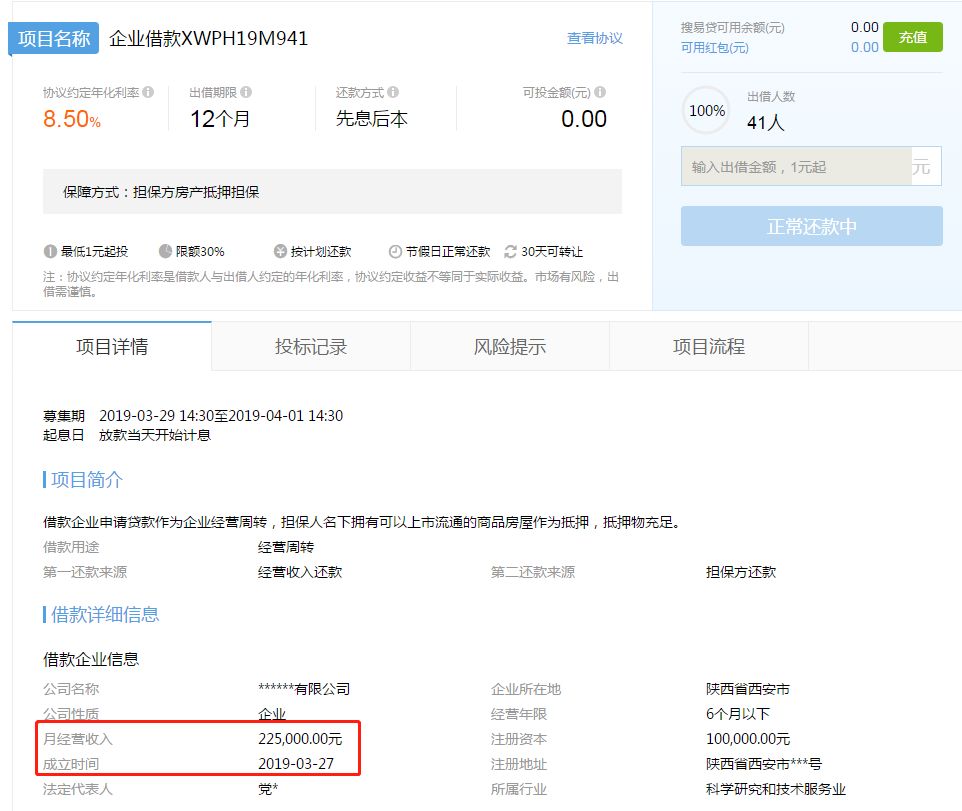Click info icon next to 出借期限
962x811 pixels.
tap(246, 92)
